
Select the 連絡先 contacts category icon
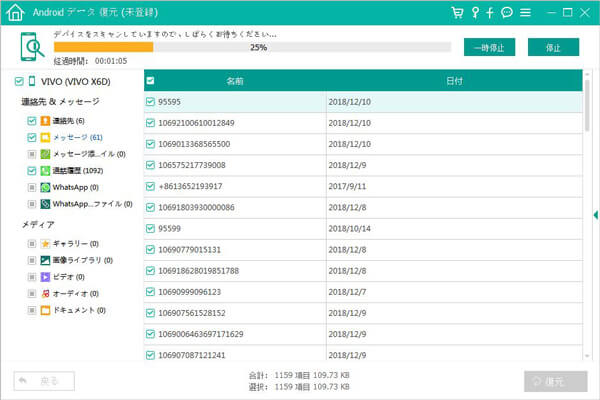[x=45, y=121]
